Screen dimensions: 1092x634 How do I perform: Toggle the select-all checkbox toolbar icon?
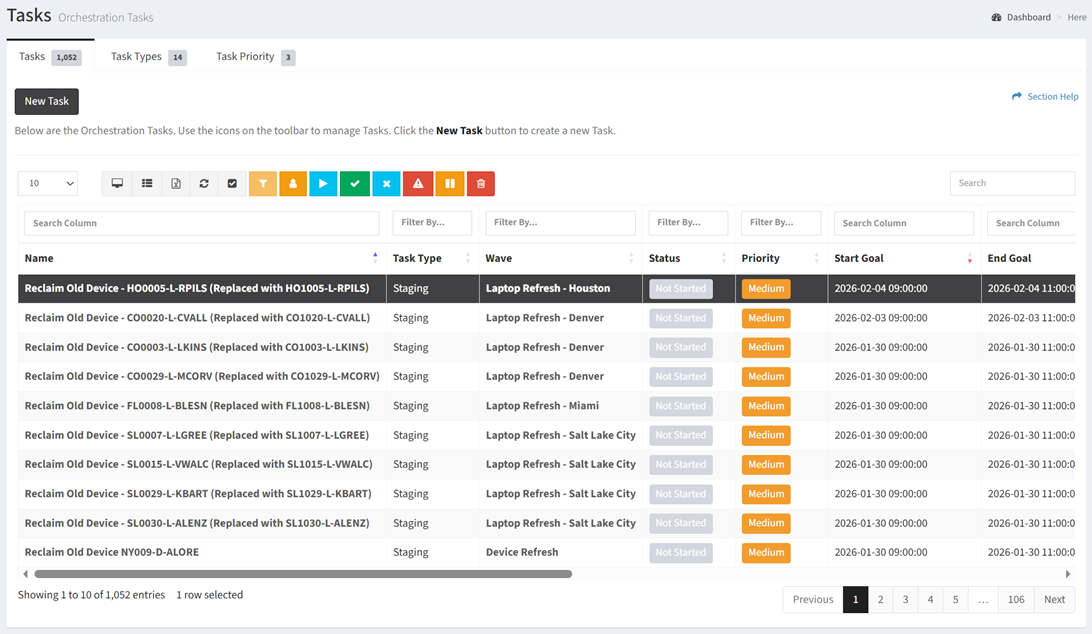pos(232,184)
